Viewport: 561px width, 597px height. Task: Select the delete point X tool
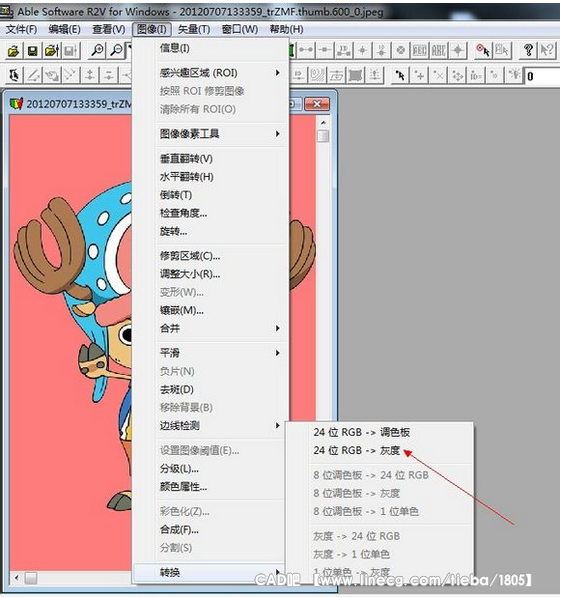point(438,75)
